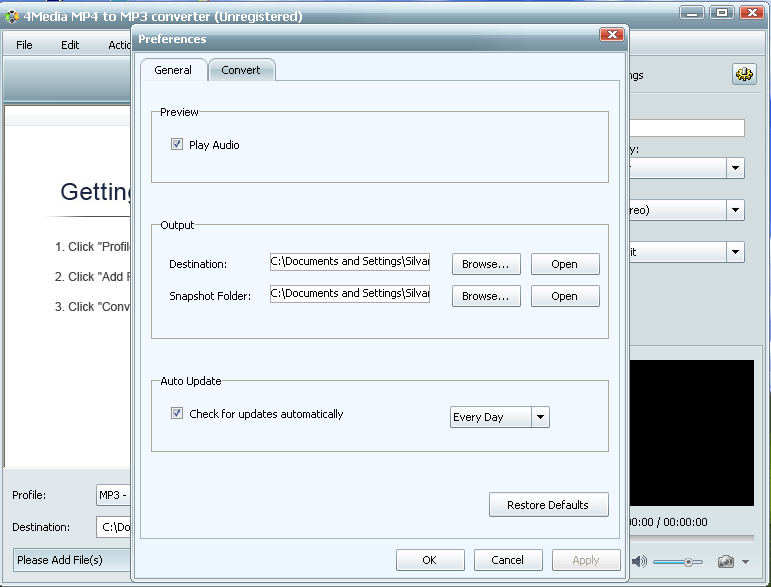
Task: Switch to the Convert tab
Action: 241,70
